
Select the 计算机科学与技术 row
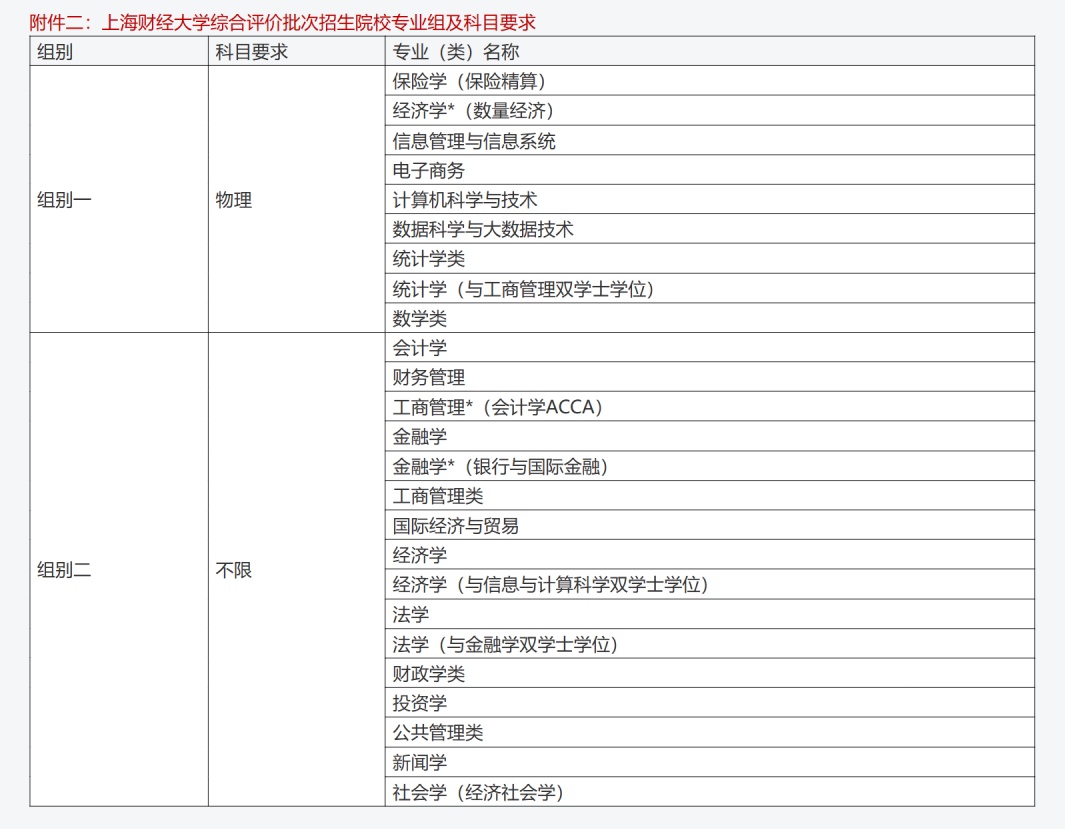710,200
